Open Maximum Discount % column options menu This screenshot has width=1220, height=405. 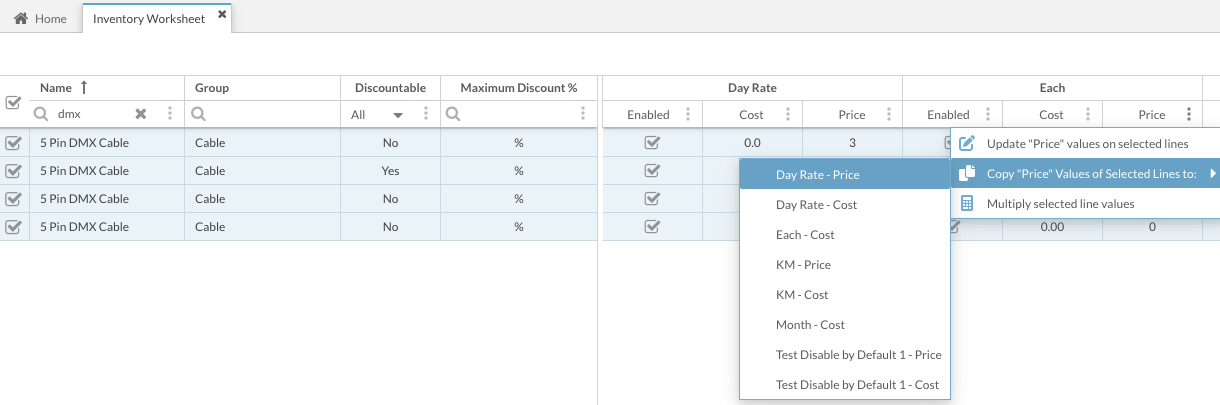(583, 114)
